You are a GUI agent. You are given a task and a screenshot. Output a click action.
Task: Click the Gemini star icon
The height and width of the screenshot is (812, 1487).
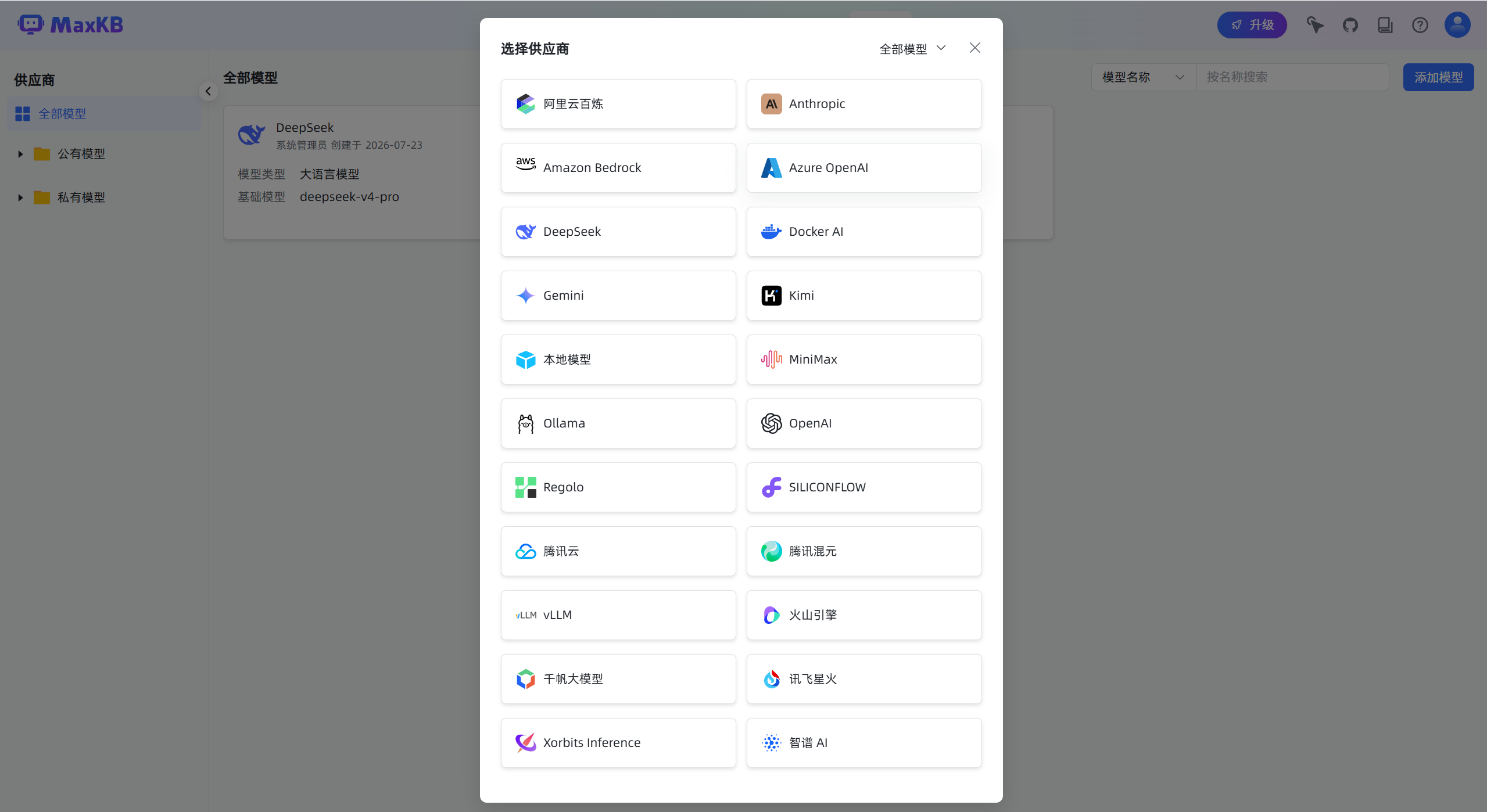pos(525,296)
